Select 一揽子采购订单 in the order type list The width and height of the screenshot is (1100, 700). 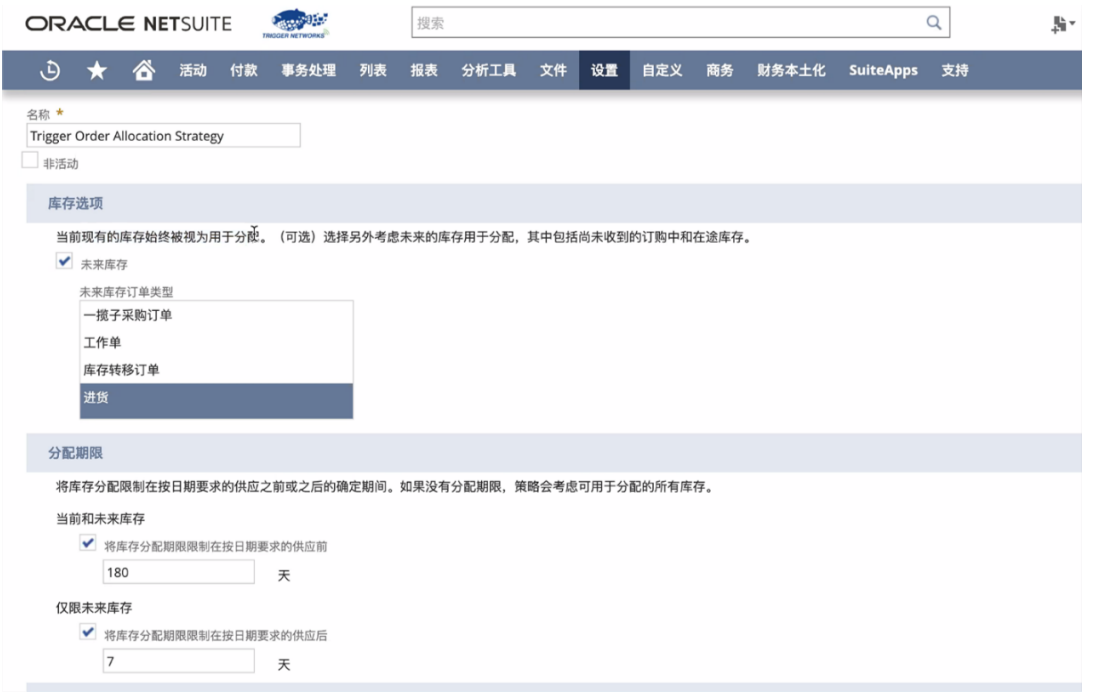click(216, 315)
